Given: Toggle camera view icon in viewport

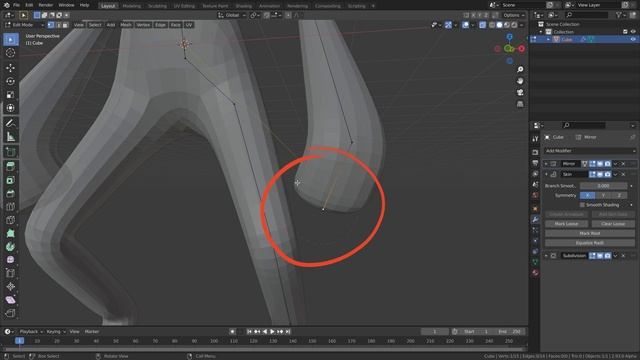Looking at the screenshot, I should (x=520, y=93).
